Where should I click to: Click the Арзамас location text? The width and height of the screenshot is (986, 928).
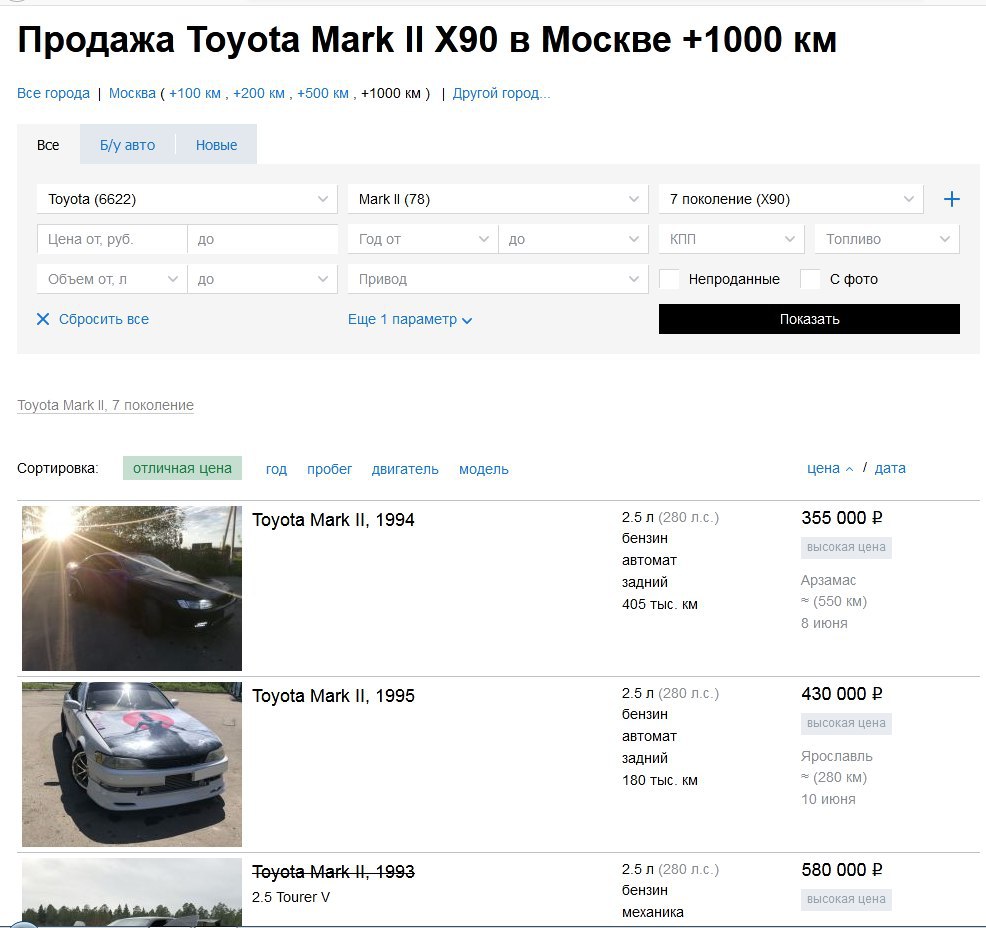point(828,580)
